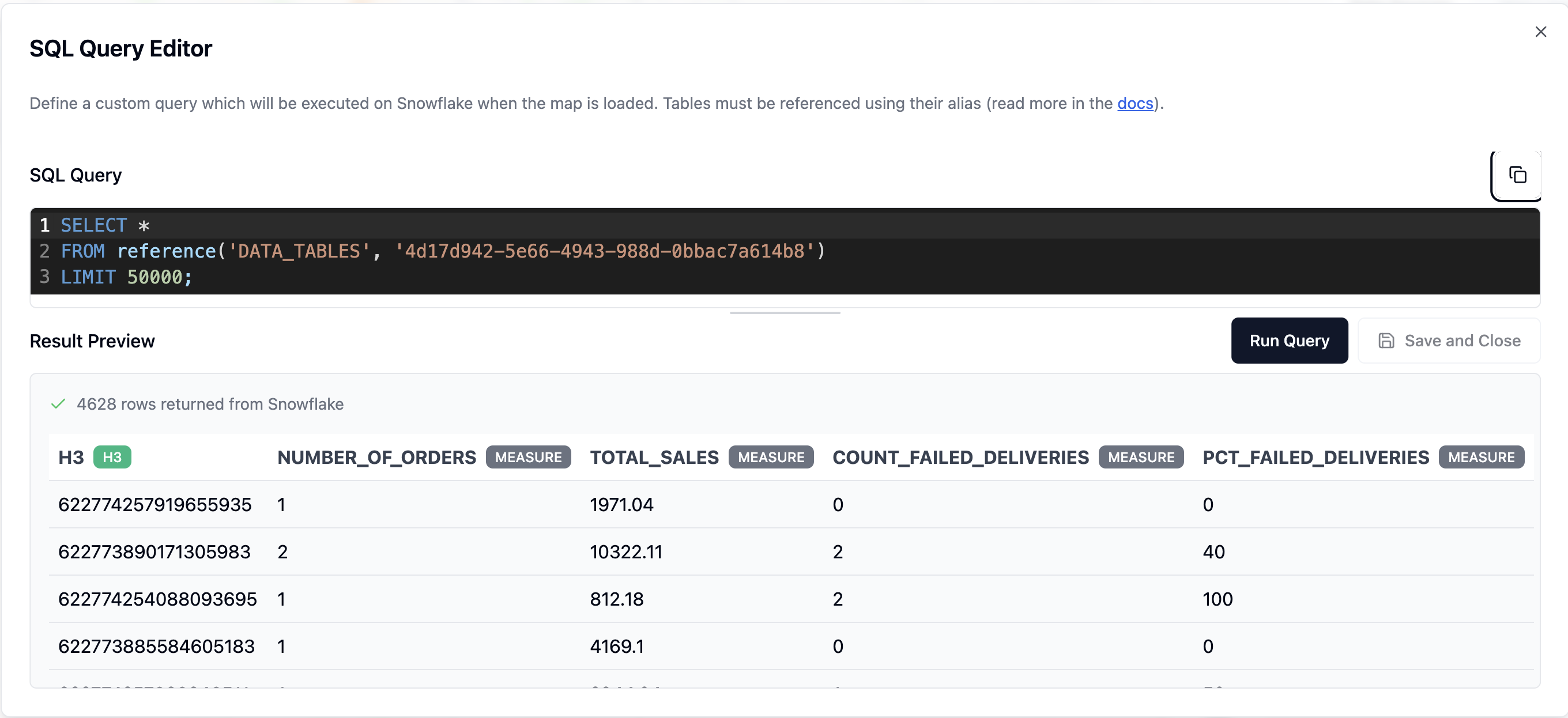1568x718 pixels.
Task: Run the SQL query
Action: click(1290, 341)
